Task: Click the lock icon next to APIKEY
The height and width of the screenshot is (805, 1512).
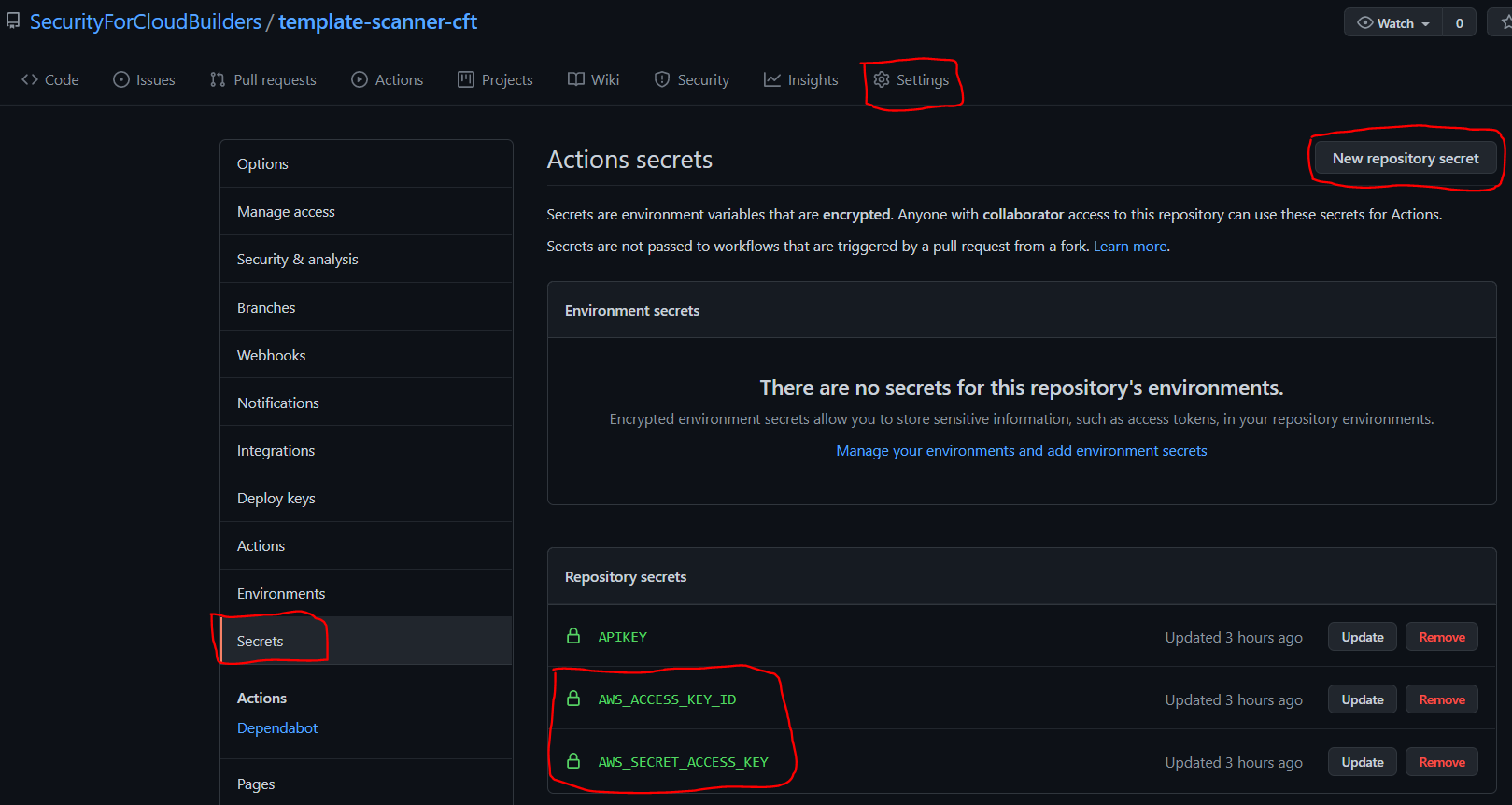Action: 573,636
